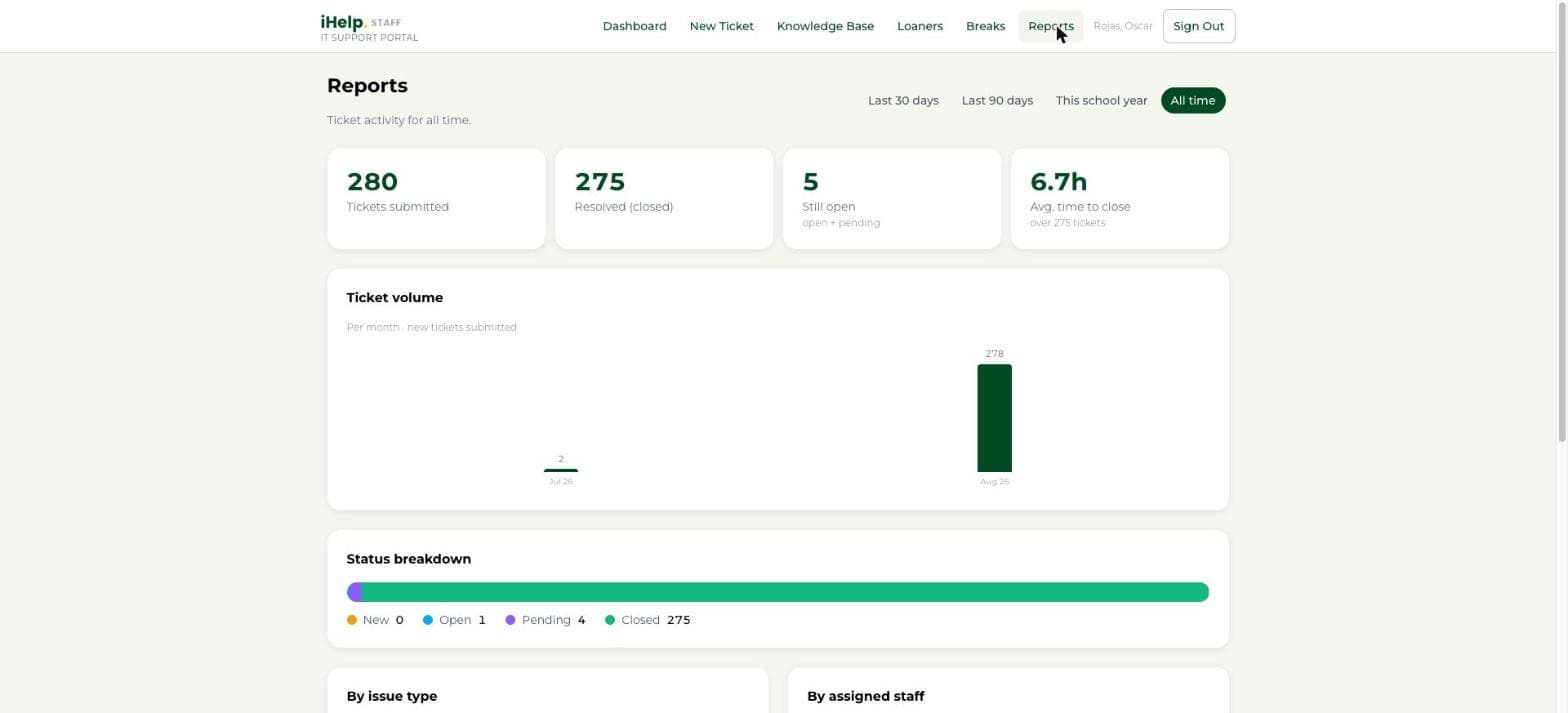Click the Aug 26 volume bar

click(x=994, y=418)
